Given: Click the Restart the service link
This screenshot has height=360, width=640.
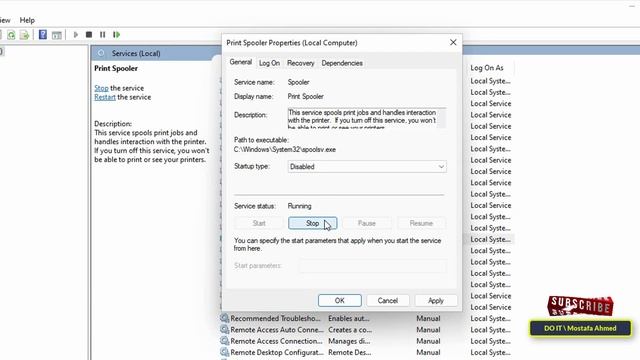Looking at the screenshot, I should pyautogui.click(x=105, y=97).
